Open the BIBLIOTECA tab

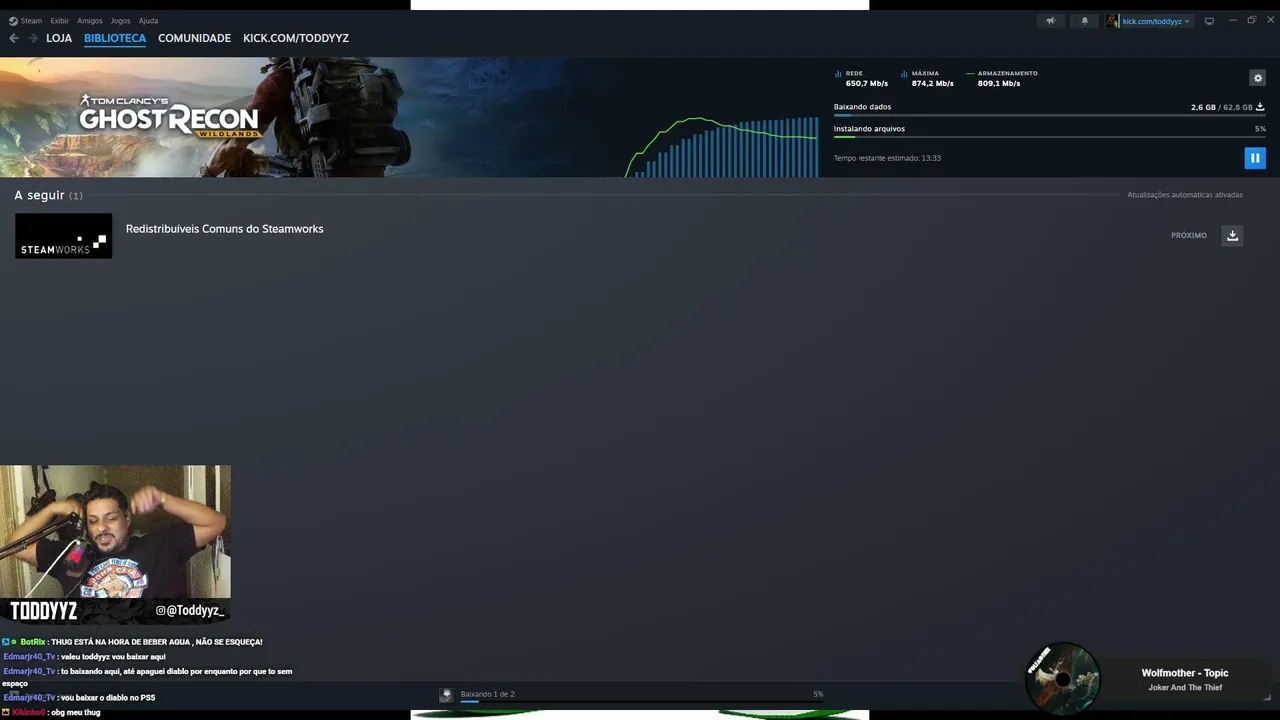[x=115, y=38]
